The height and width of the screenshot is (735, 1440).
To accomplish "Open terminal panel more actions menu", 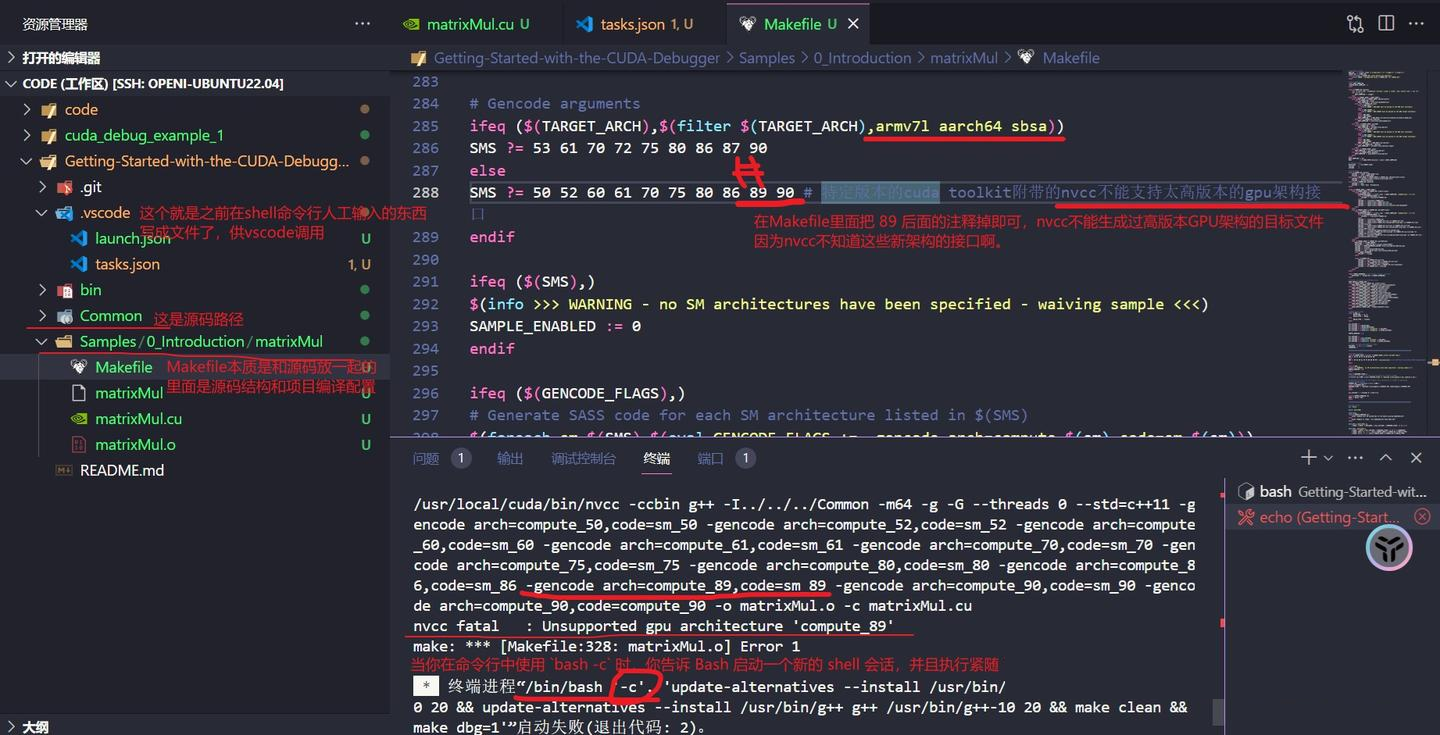I will tap(1356, 457).
